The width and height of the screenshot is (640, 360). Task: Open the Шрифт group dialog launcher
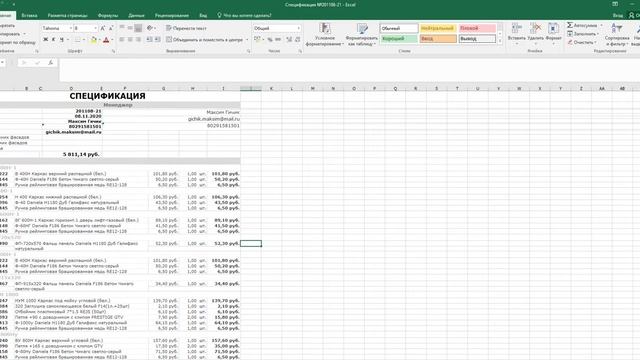113,51
